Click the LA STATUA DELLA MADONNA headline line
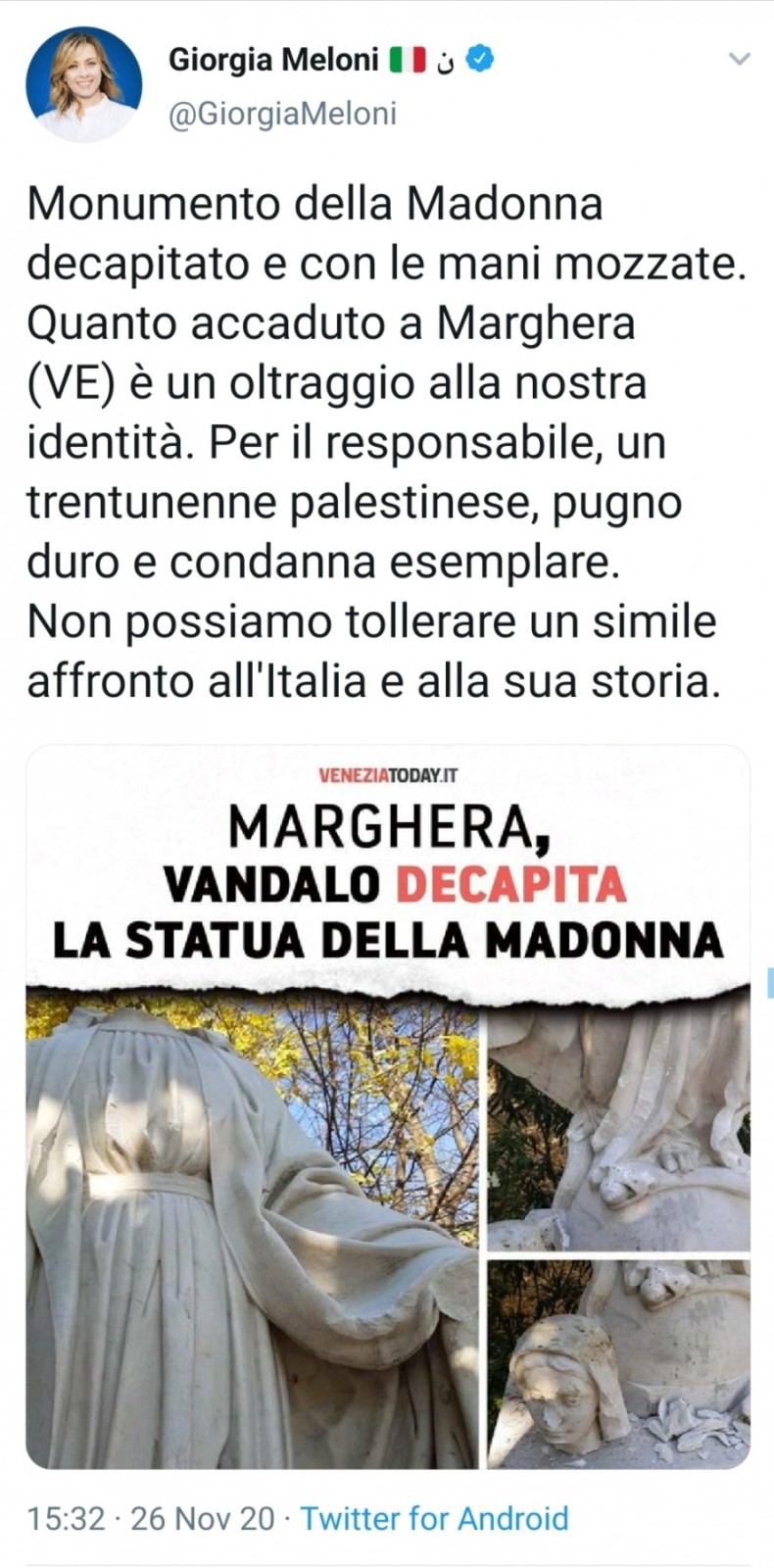The width and height of the screenshot is (774, 1568). point(388,940)
